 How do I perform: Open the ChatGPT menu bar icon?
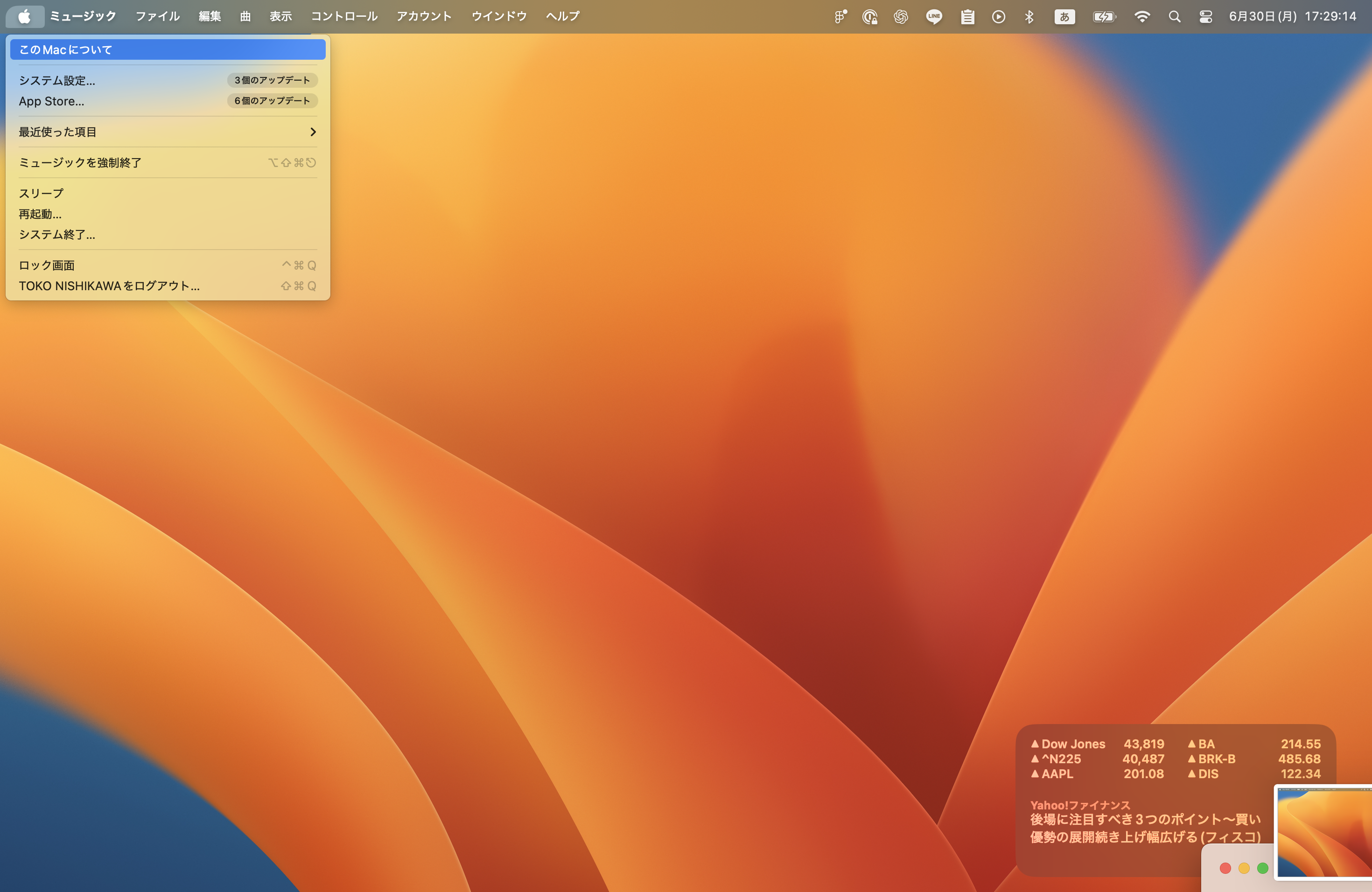(x=901, y=16)
